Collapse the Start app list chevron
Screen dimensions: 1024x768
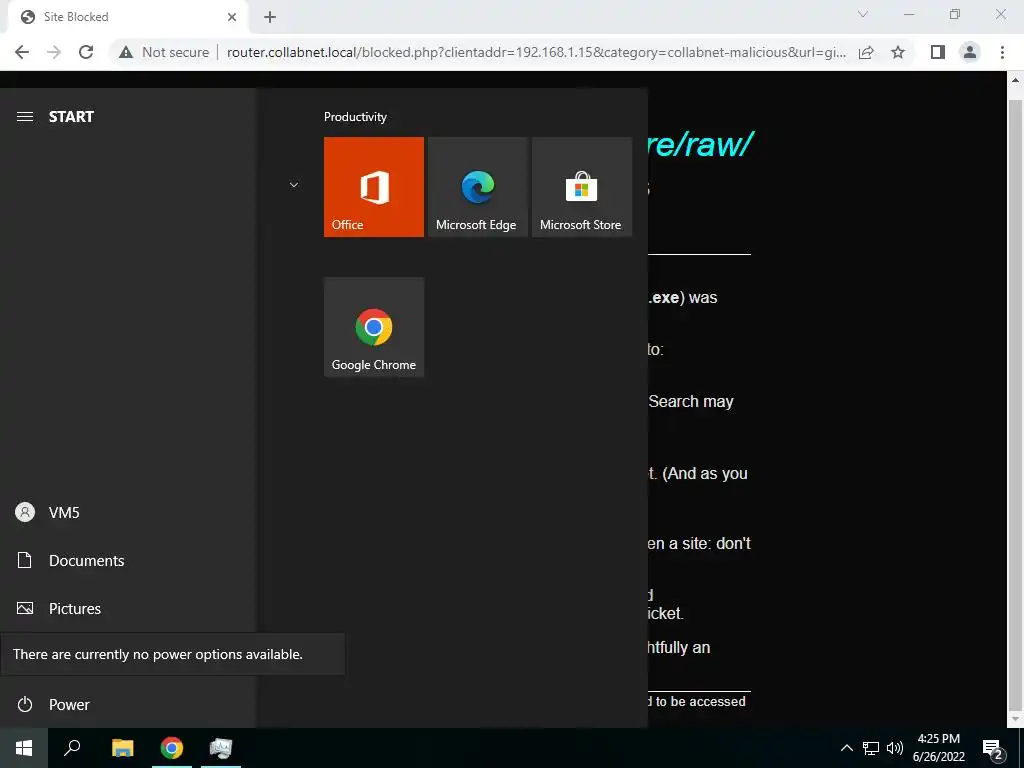pos(294,185)
